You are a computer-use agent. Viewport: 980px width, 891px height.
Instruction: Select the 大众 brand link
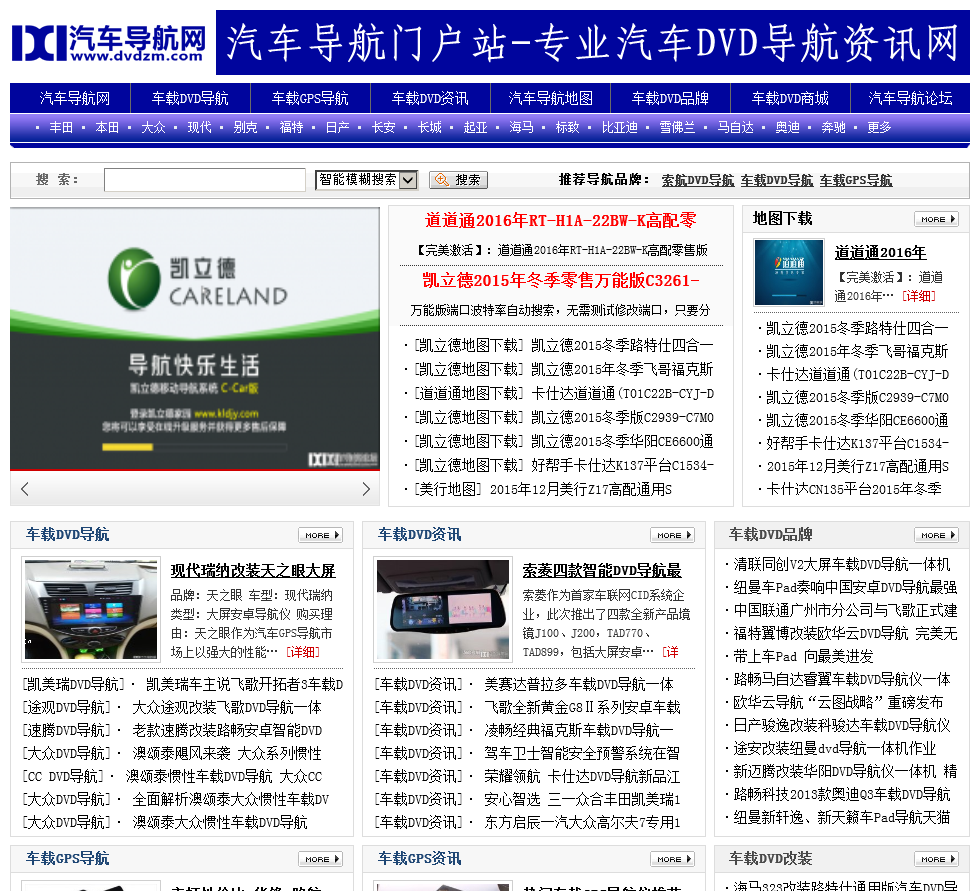pyautogui.click(x=153, y=127)
